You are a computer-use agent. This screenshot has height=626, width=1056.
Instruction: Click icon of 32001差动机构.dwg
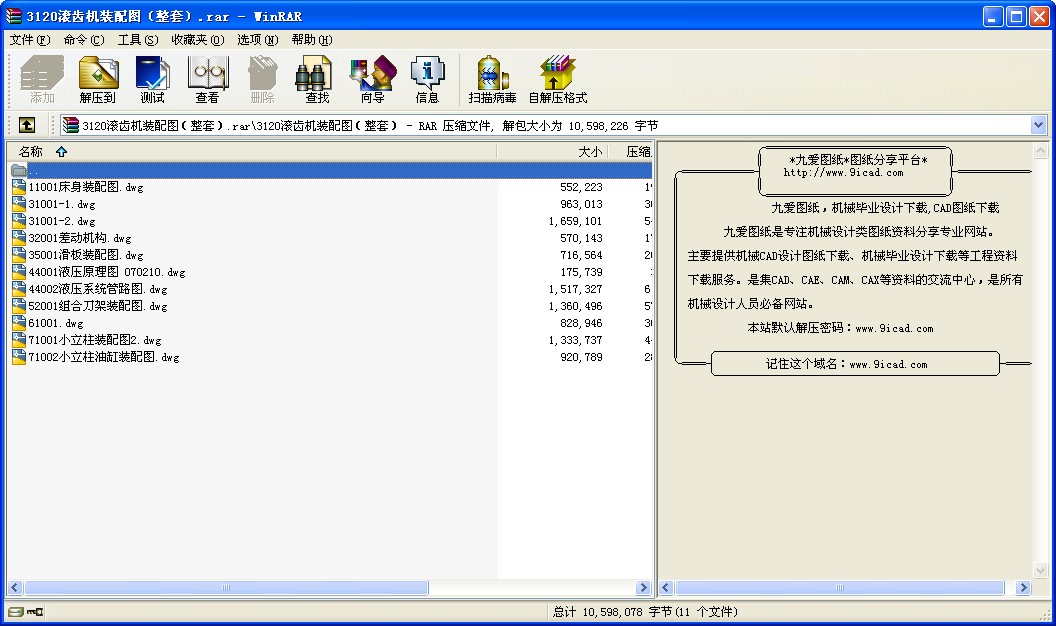pos(19,238)
